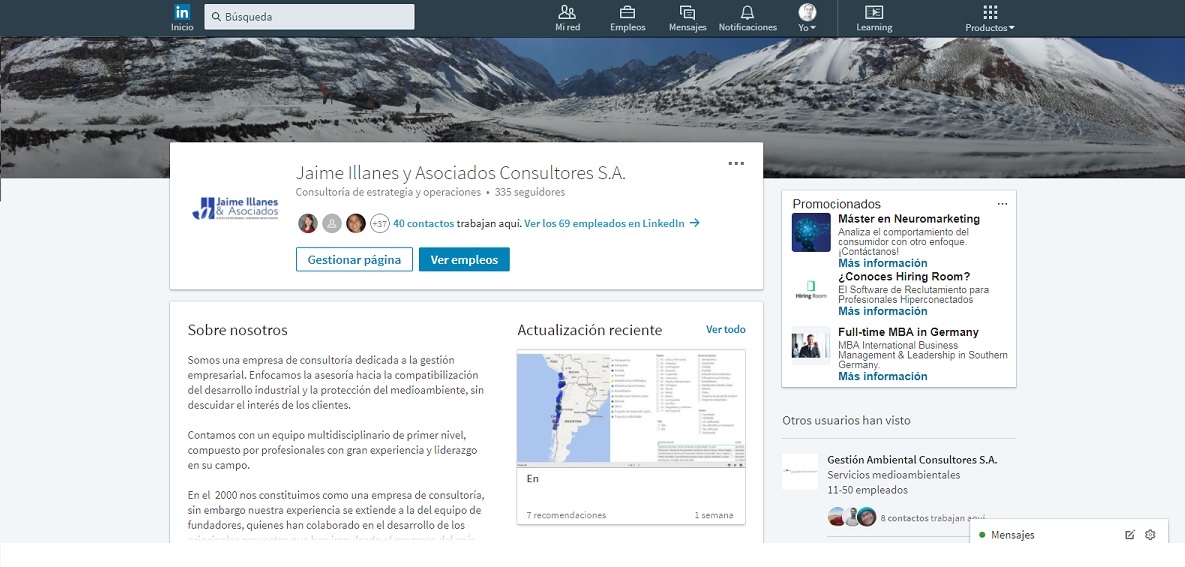Screen dimensions: 1185x567
Task: Open the ¿Conoces Hiring Room? ad title
Action: (x=904, y=277)
